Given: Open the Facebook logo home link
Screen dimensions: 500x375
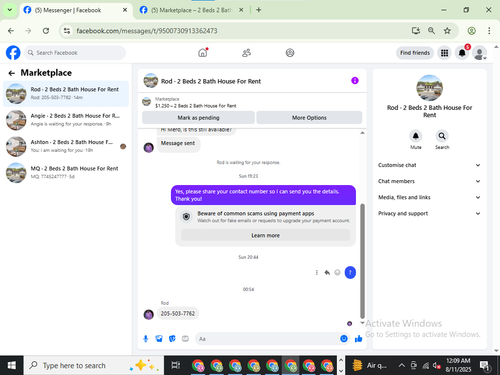Looking at the screenshot, I should pos(13,53).
